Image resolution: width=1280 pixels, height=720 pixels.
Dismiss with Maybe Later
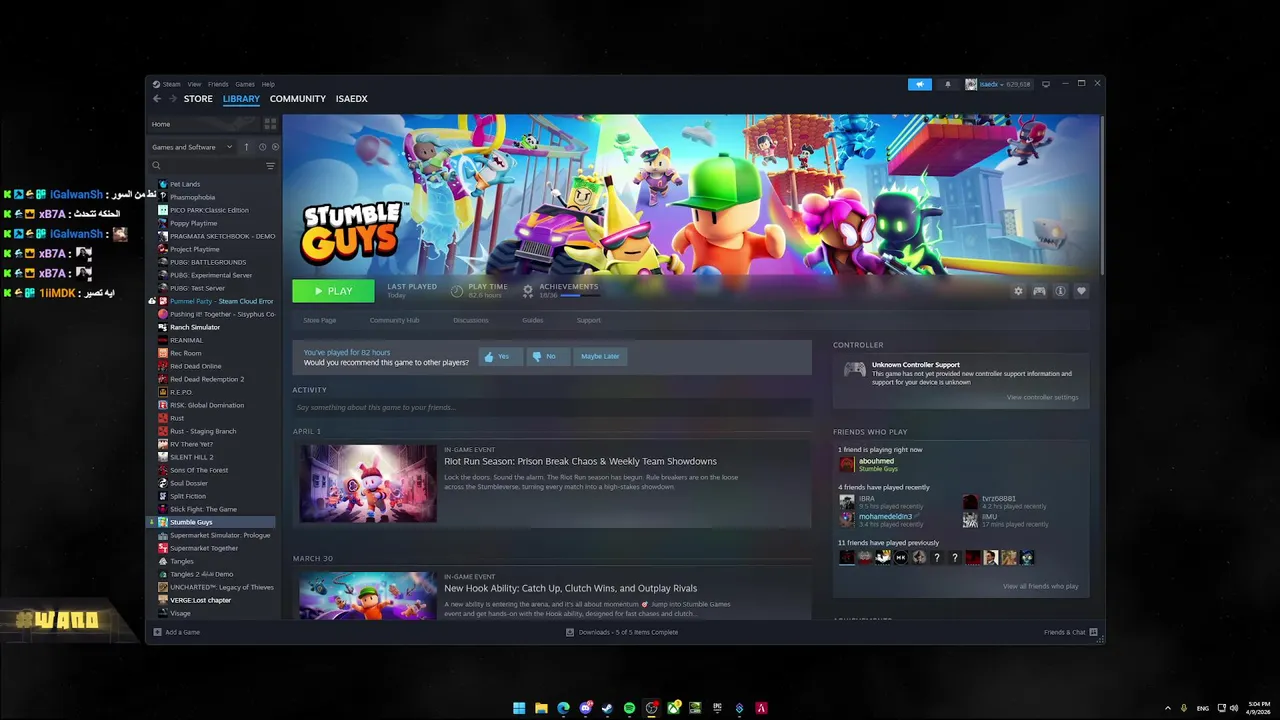point(600,356)
